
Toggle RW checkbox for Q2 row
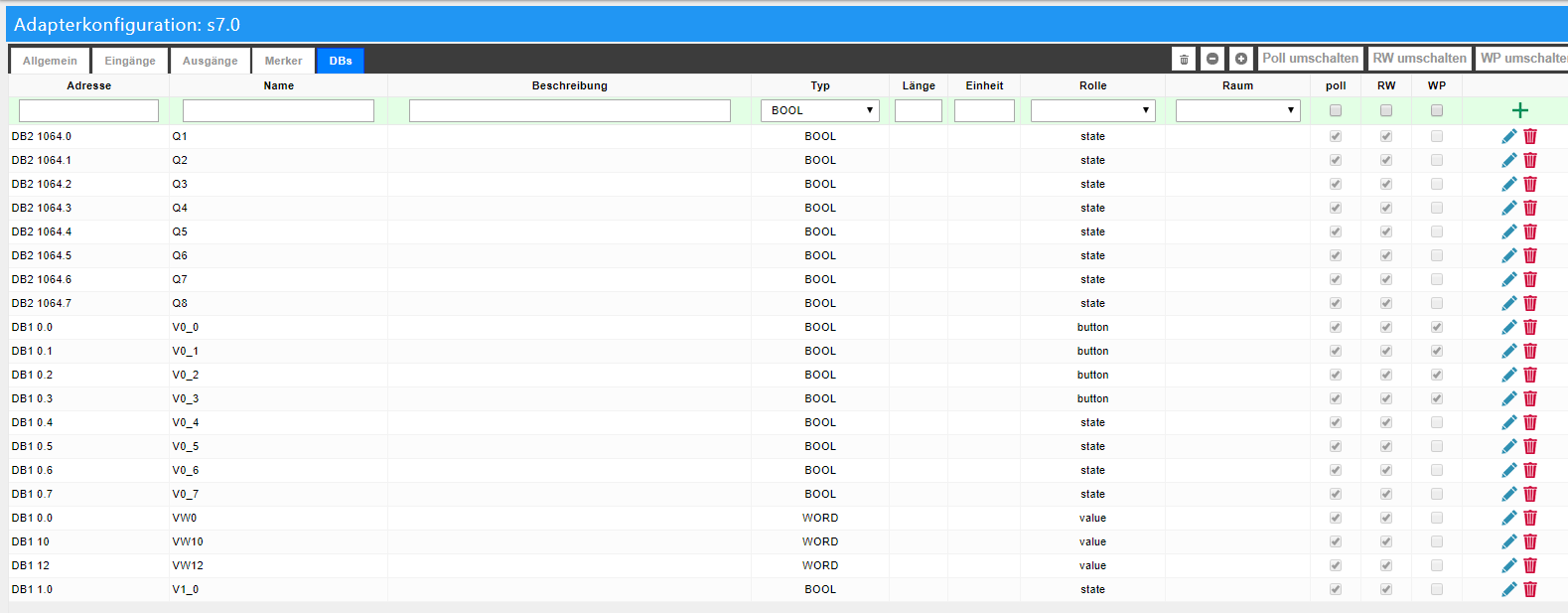(x=1386, y=160)
